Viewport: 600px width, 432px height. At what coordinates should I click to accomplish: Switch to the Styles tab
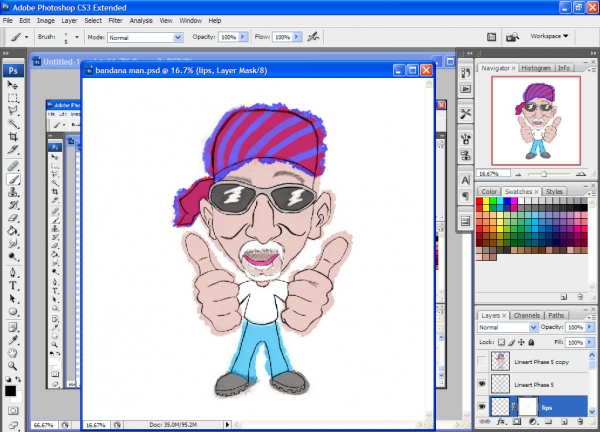554,191
